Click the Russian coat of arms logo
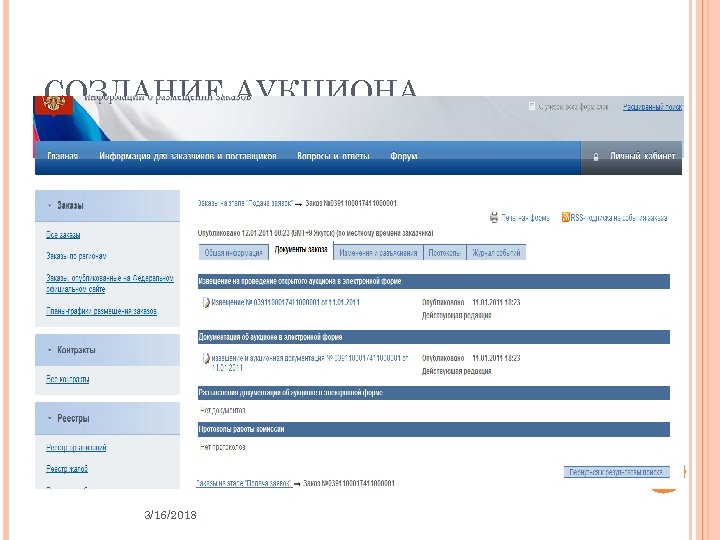 click(54, 105)
